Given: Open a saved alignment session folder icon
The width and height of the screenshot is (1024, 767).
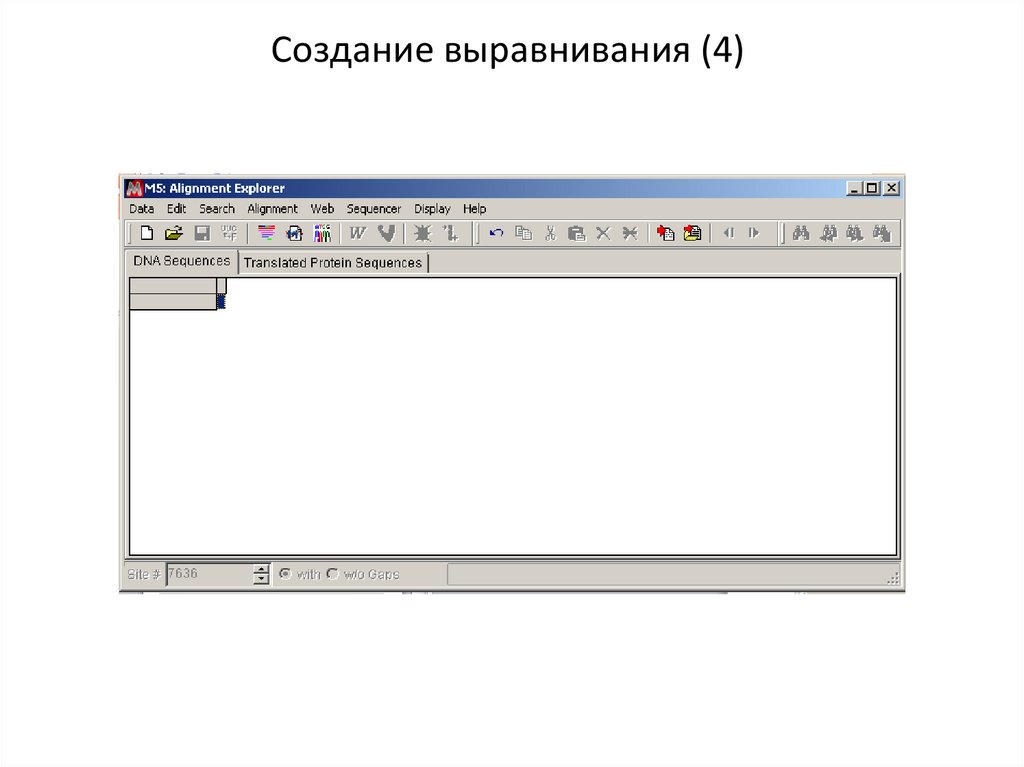Looking at the screenshot, I should point(174,233).
